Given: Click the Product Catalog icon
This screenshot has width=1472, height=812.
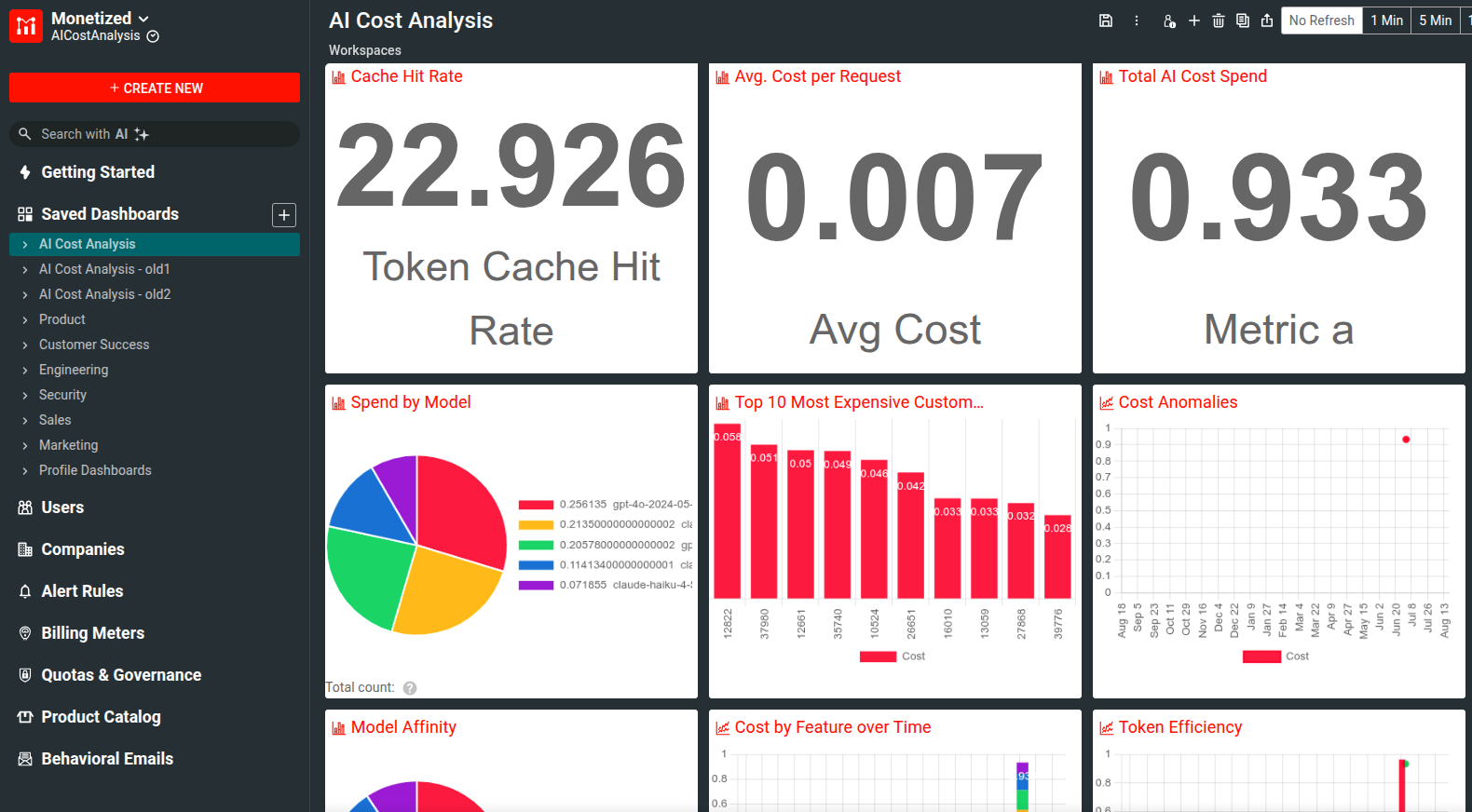Looking at the screenshot, I should point(25,717).
